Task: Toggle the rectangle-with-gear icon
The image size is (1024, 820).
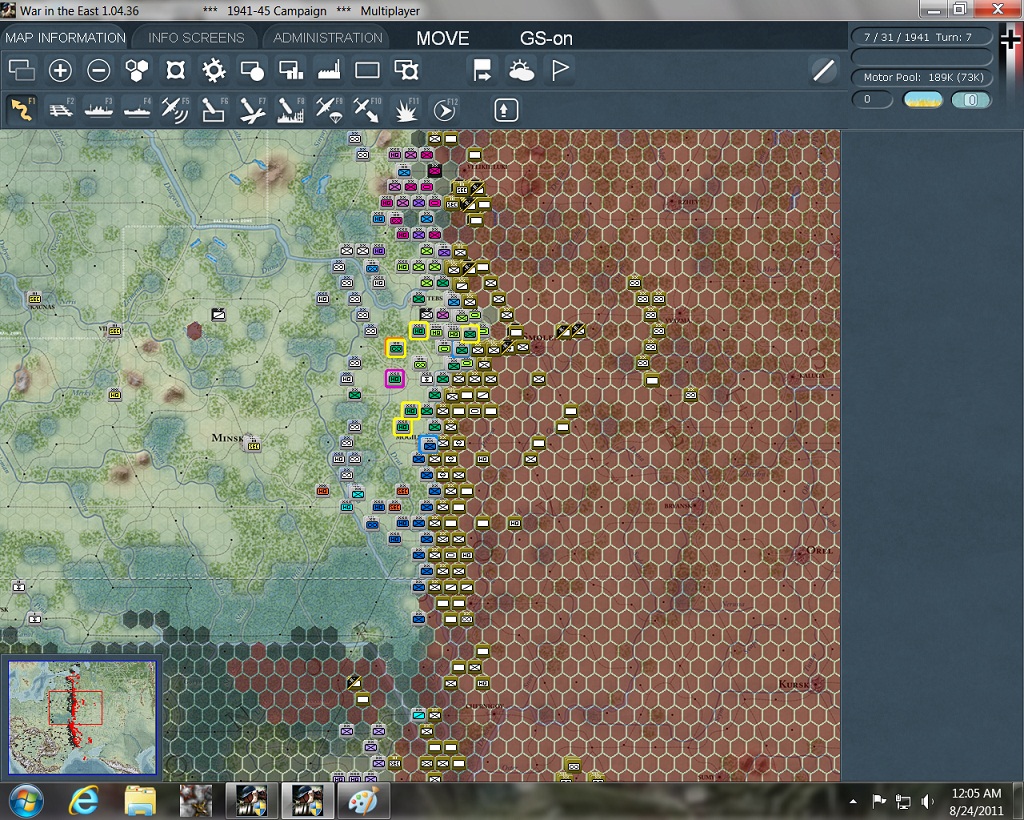Action: pos(406,70)
